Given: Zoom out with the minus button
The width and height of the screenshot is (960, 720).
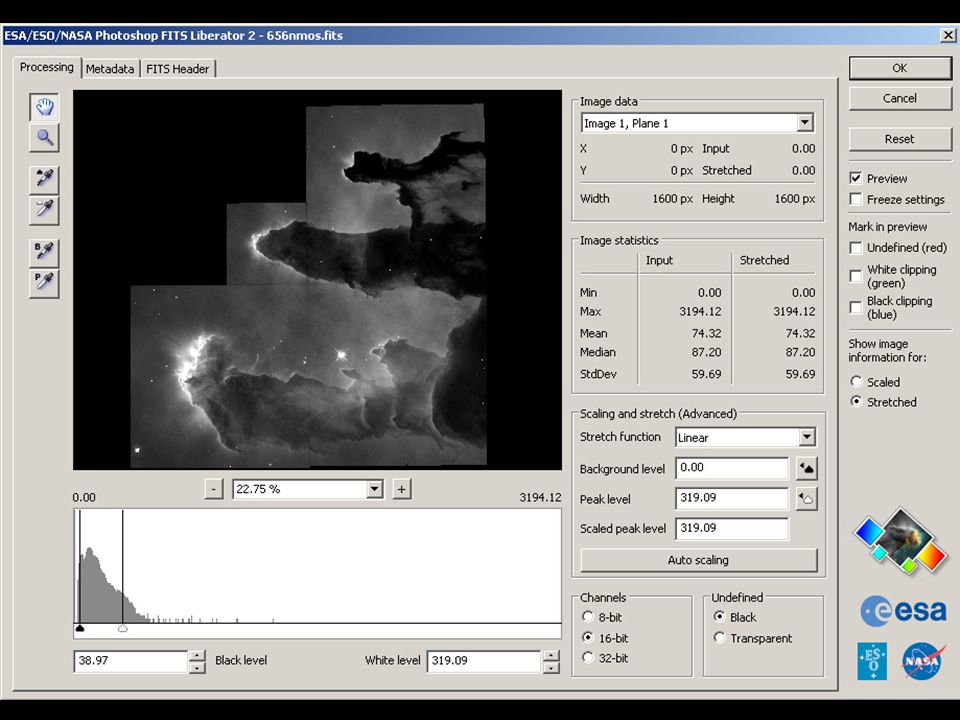Looking at the screenshot, I should pos(213,489).
